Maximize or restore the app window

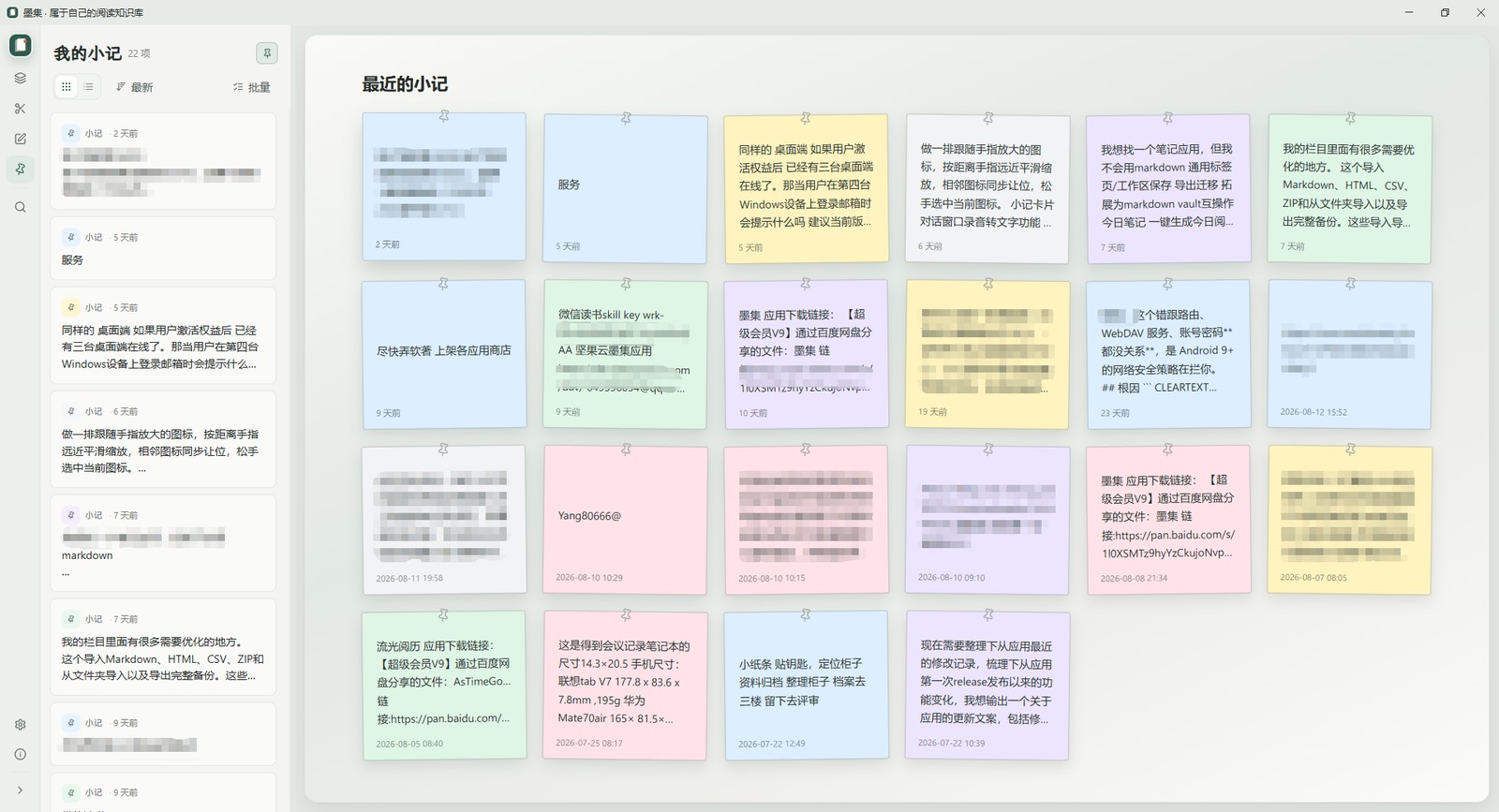coord(1445,12)
